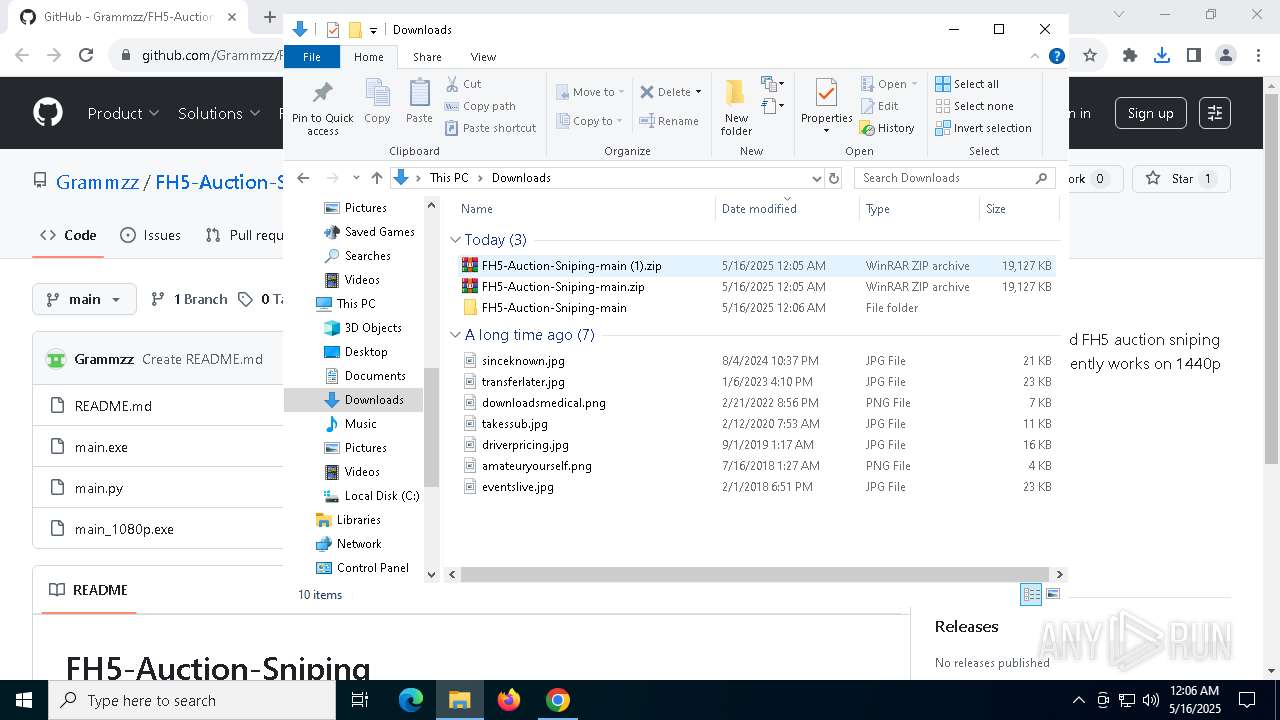
Task: Click quick access toolbar Properties icon
Action: point(333,30)
